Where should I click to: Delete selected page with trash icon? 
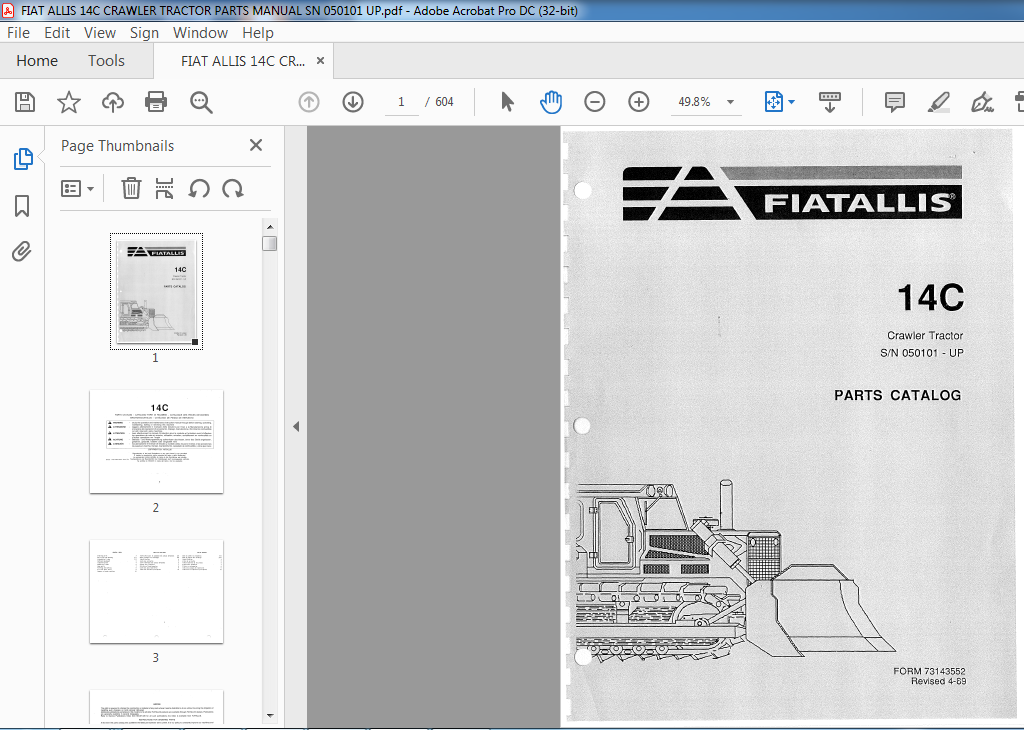point(131,189)
